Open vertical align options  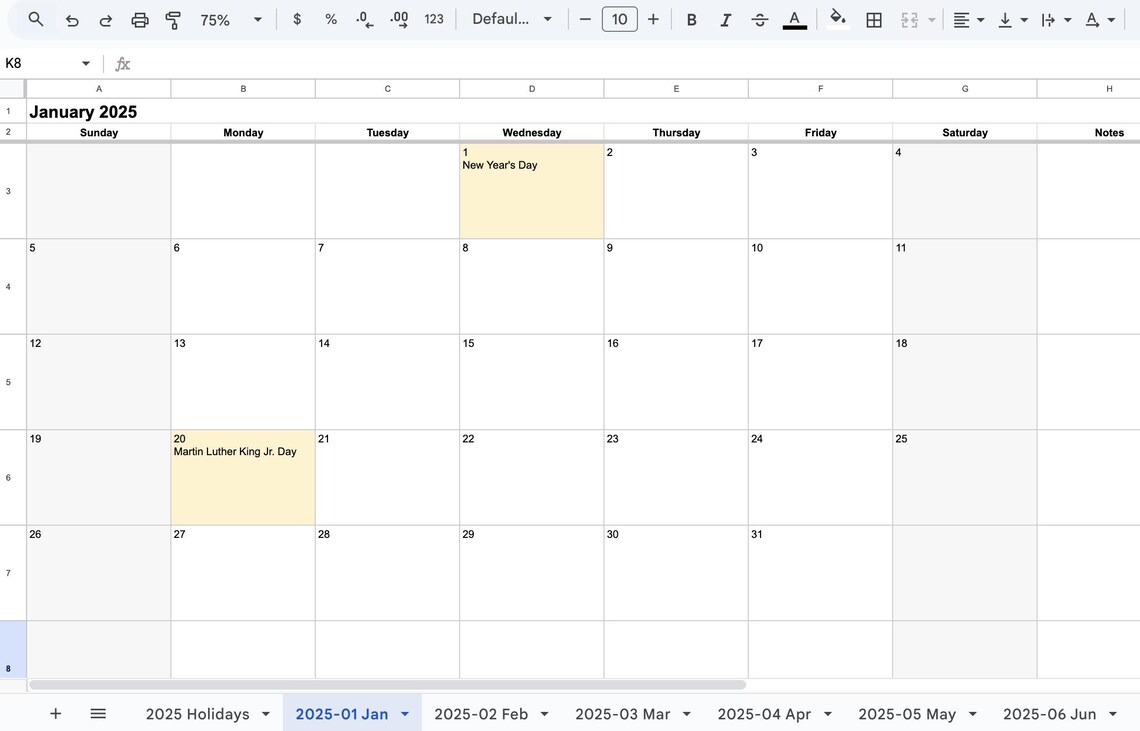(1012, 20)
